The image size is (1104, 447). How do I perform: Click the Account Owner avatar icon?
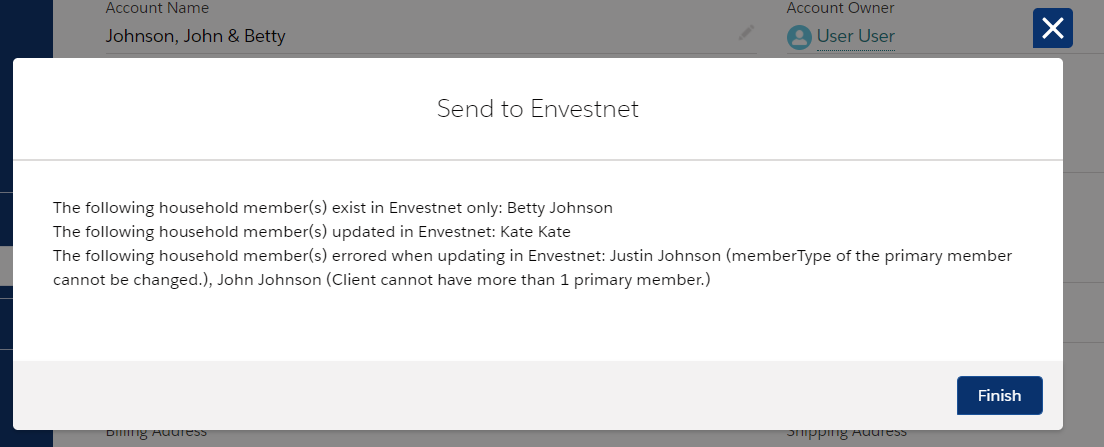click(x=799, y=37)
